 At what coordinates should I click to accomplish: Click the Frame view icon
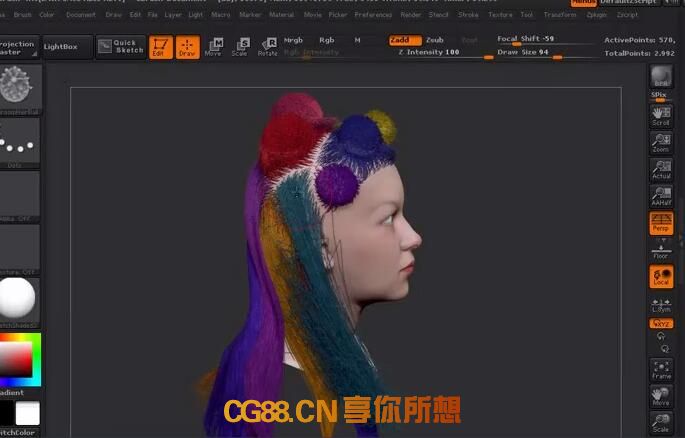(x=661, y=369)
